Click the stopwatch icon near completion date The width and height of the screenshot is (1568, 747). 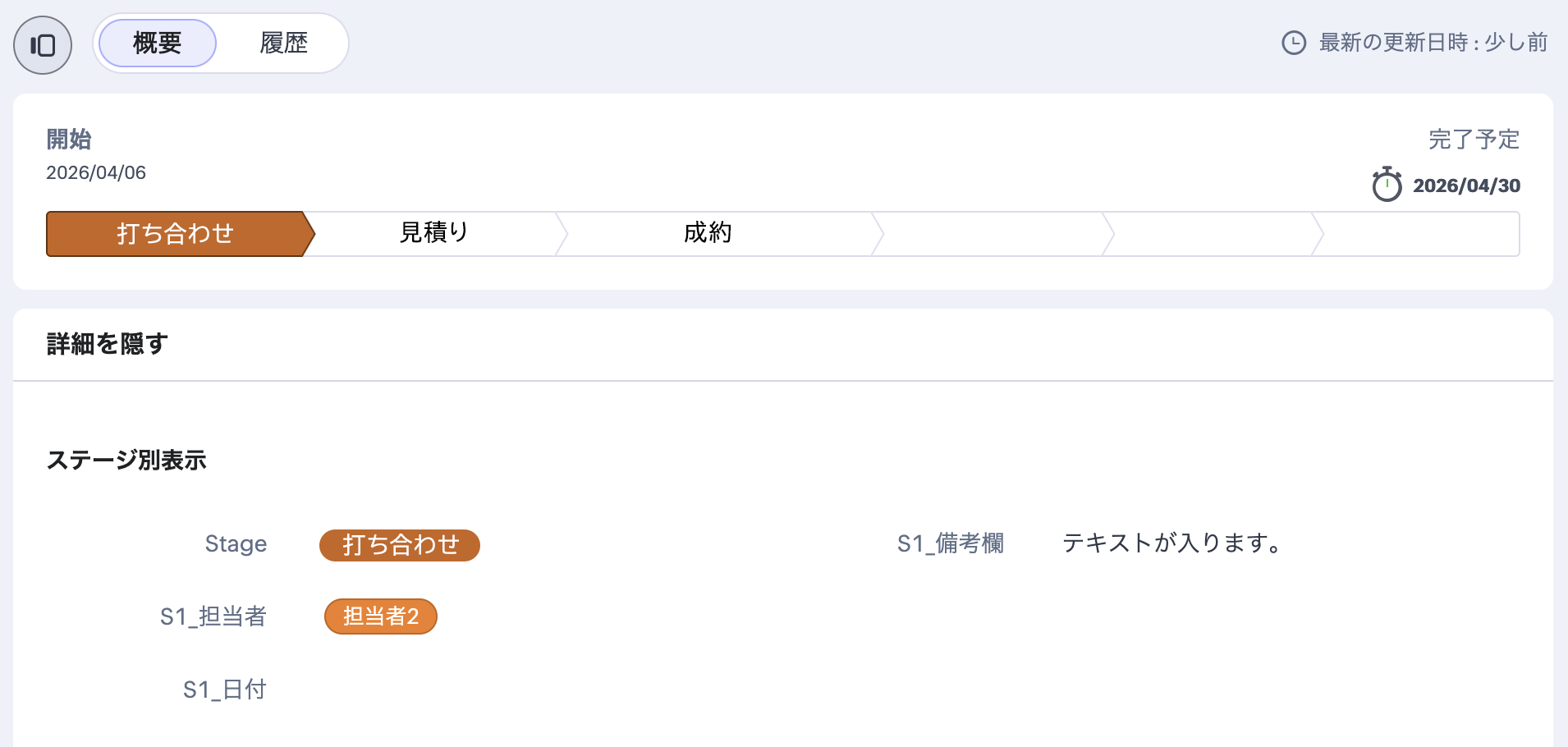tap(1387, 185)
